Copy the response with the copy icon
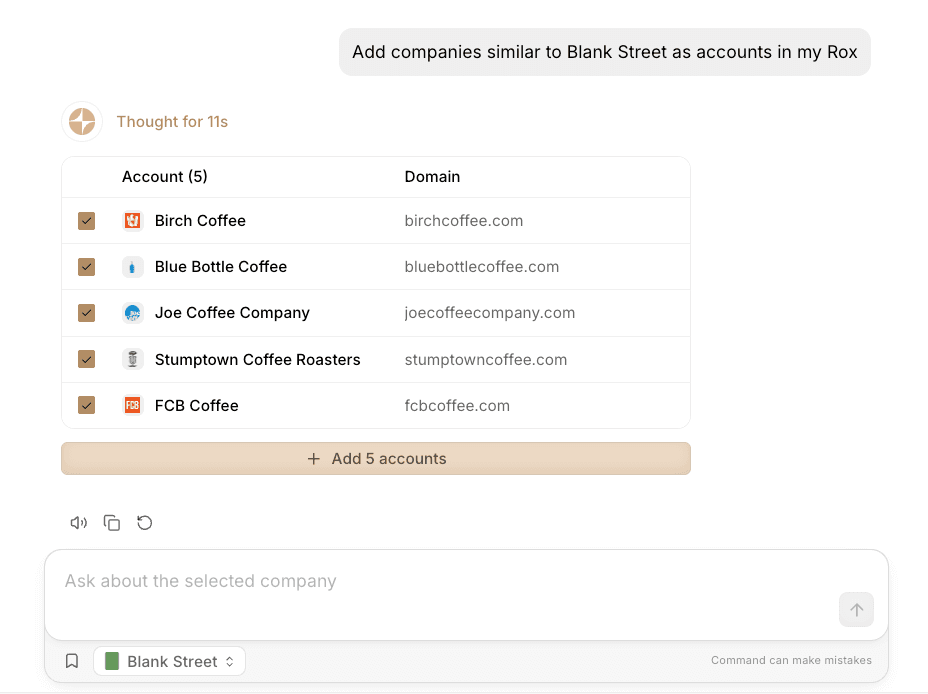Image resolution: width=928 pixels, height=694 pixels. coord(112,523)
